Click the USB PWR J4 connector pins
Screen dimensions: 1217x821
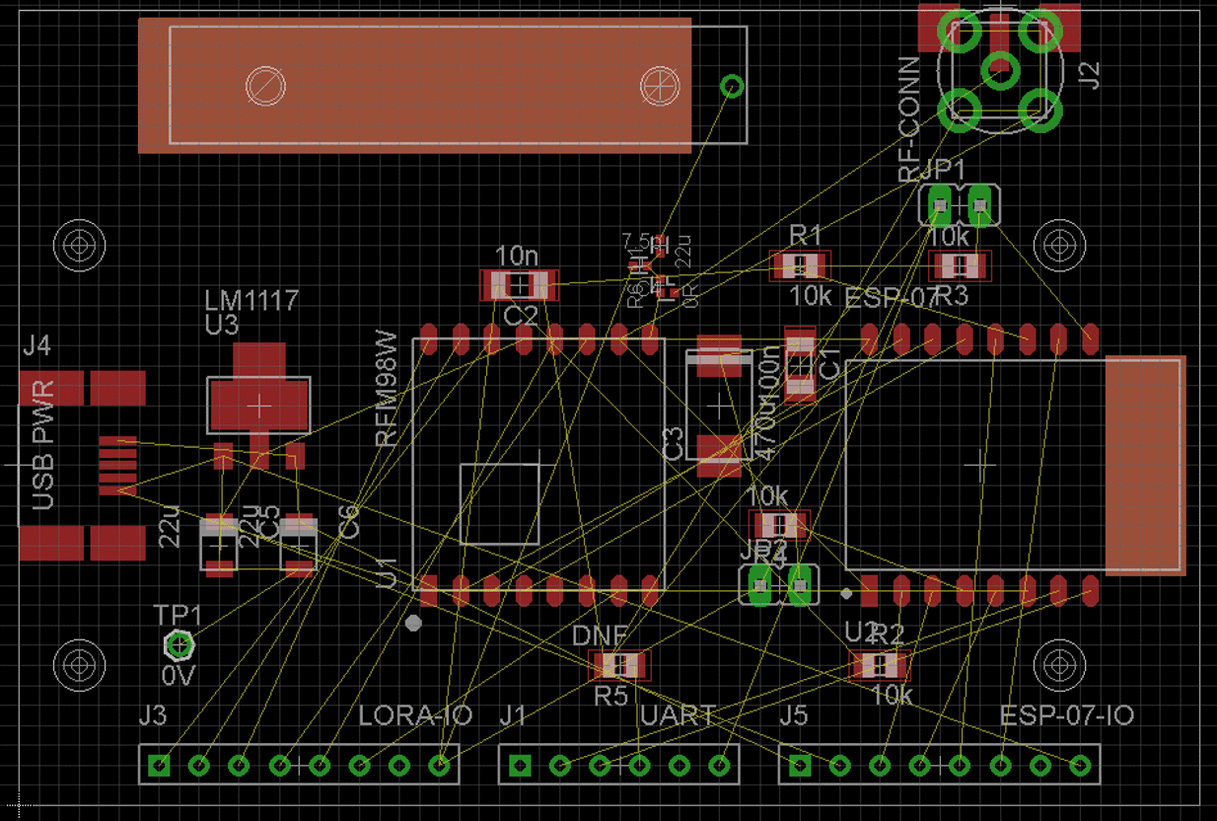[x=118, y=466]
